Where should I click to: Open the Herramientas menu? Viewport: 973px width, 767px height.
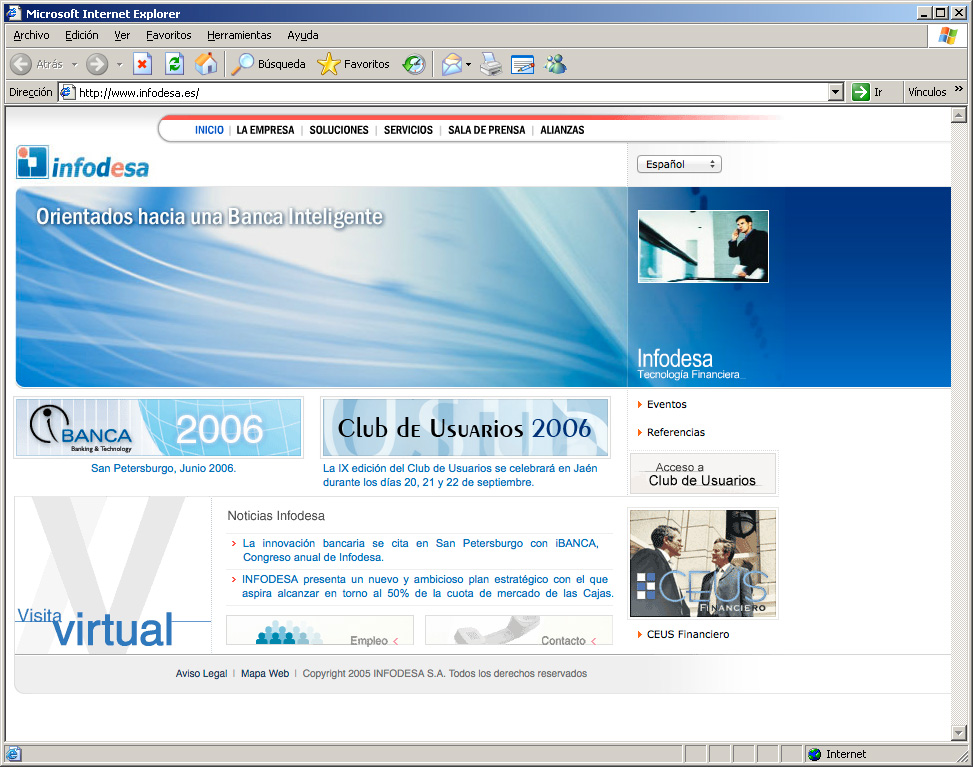[x=239, y=35]
